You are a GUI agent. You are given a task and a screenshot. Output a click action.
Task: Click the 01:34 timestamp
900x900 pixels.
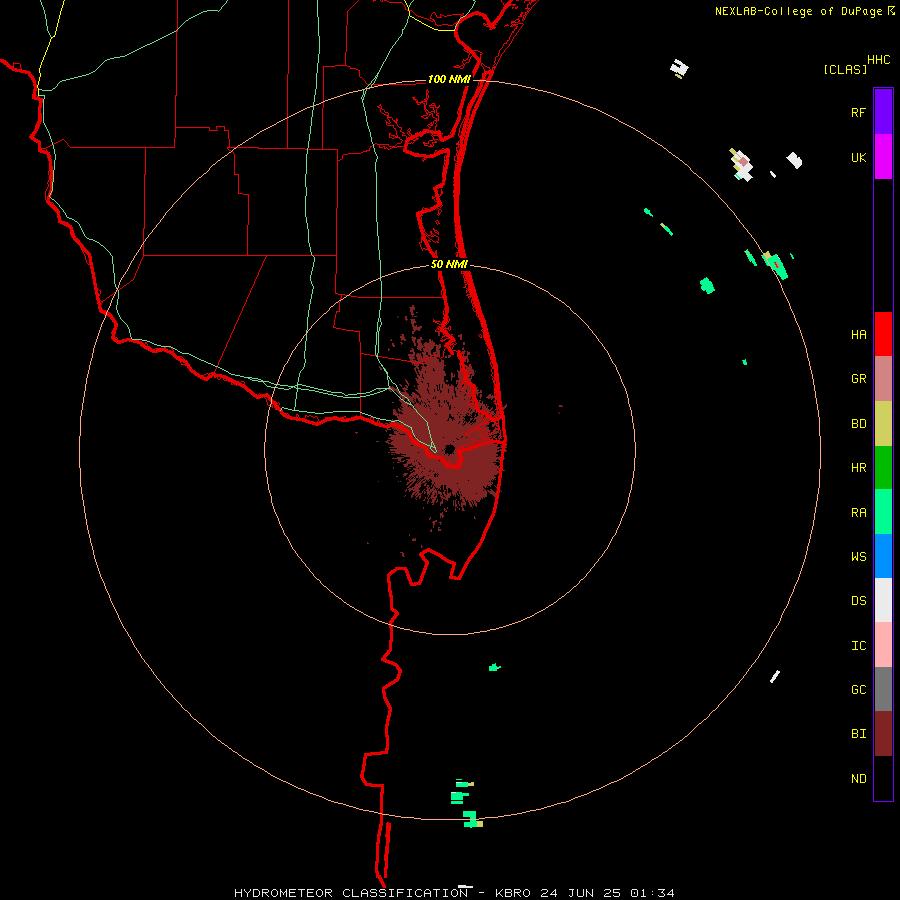tap(652, 893)
